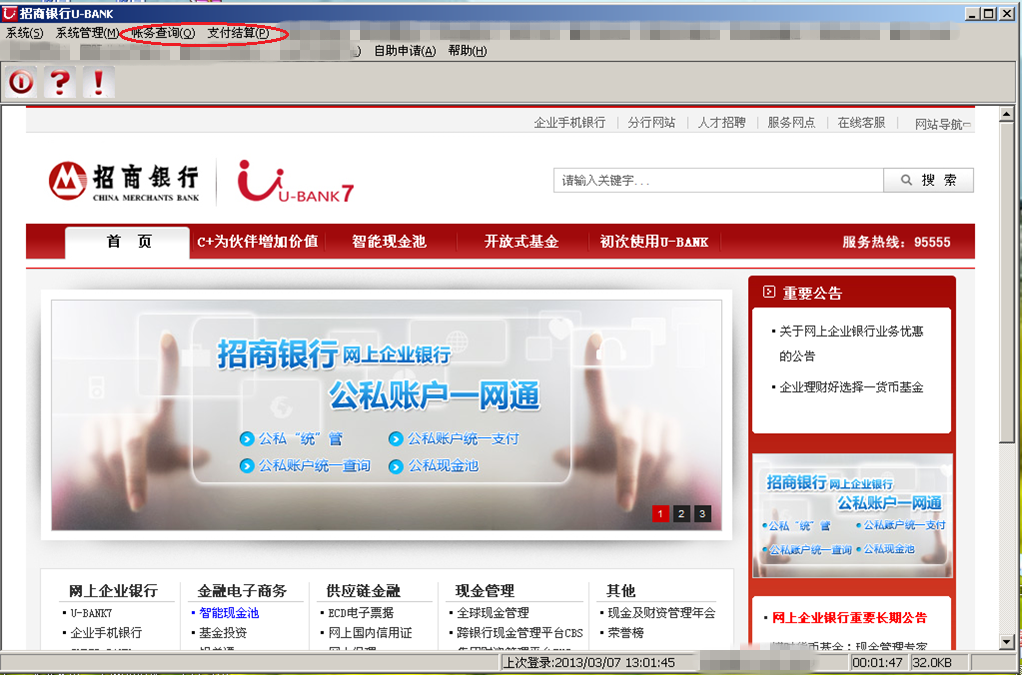
Task: Click the U-BANK7 logo beside the bank logo
Action: point(295,182)
